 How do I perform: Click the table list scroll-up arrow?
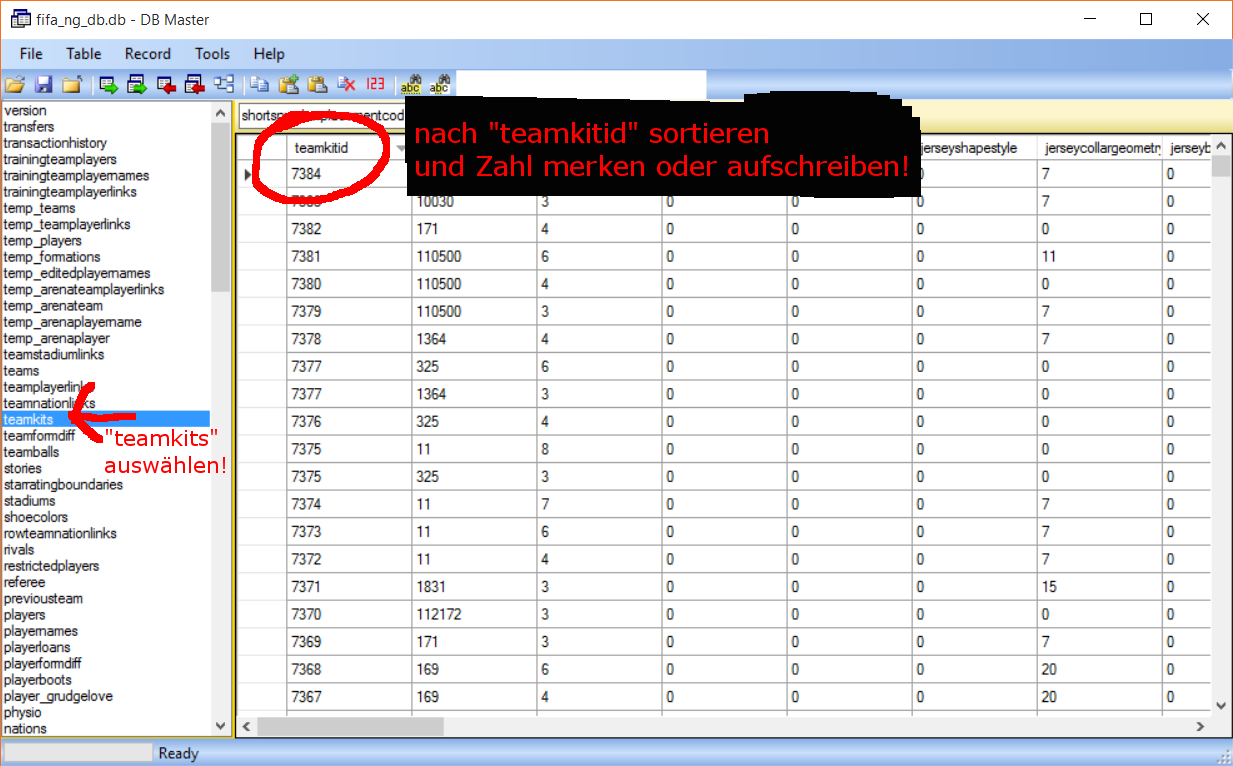221,113
